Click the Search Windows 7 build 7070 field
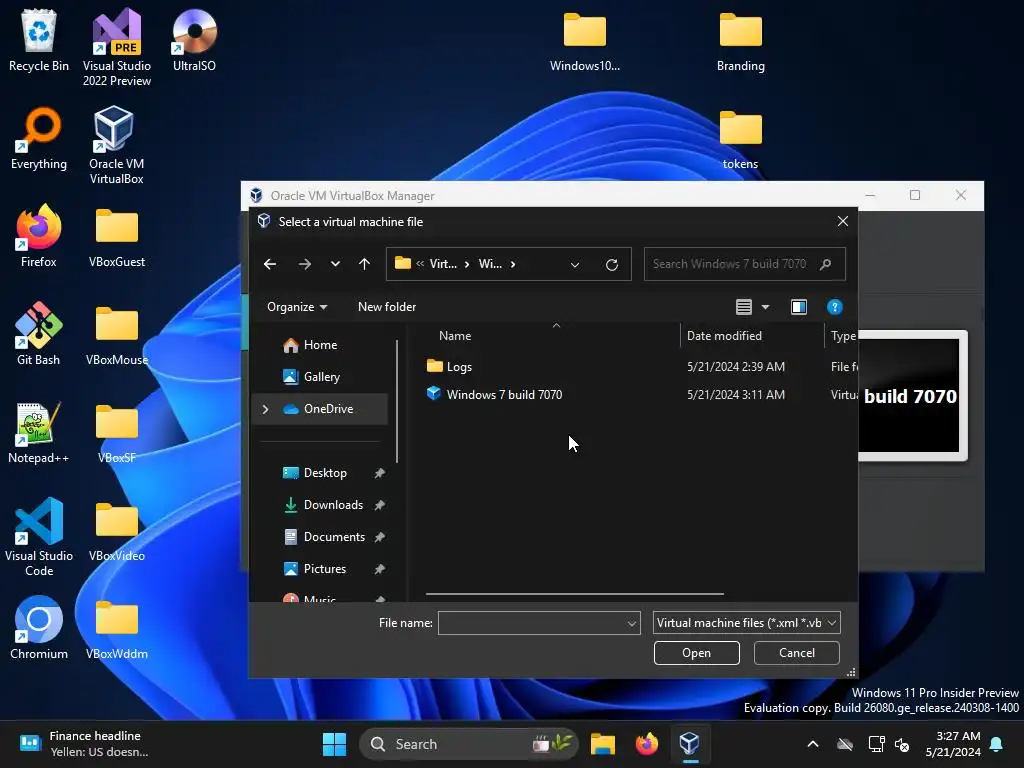The height and width of the screenshot is (768, 1024). point(744,264)
